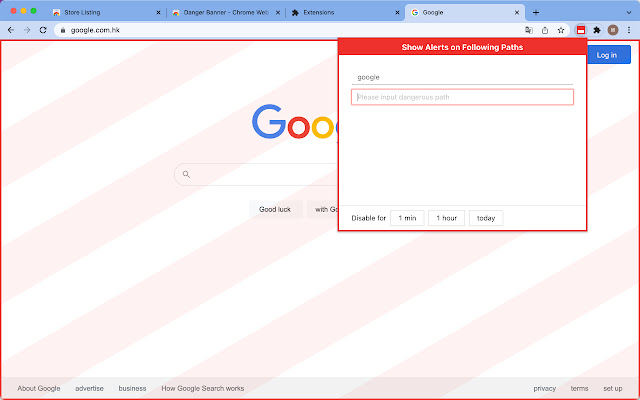This screenshot has height=400, width=640.
Task: Open the About Google link
Action: [x=39, y=388]
